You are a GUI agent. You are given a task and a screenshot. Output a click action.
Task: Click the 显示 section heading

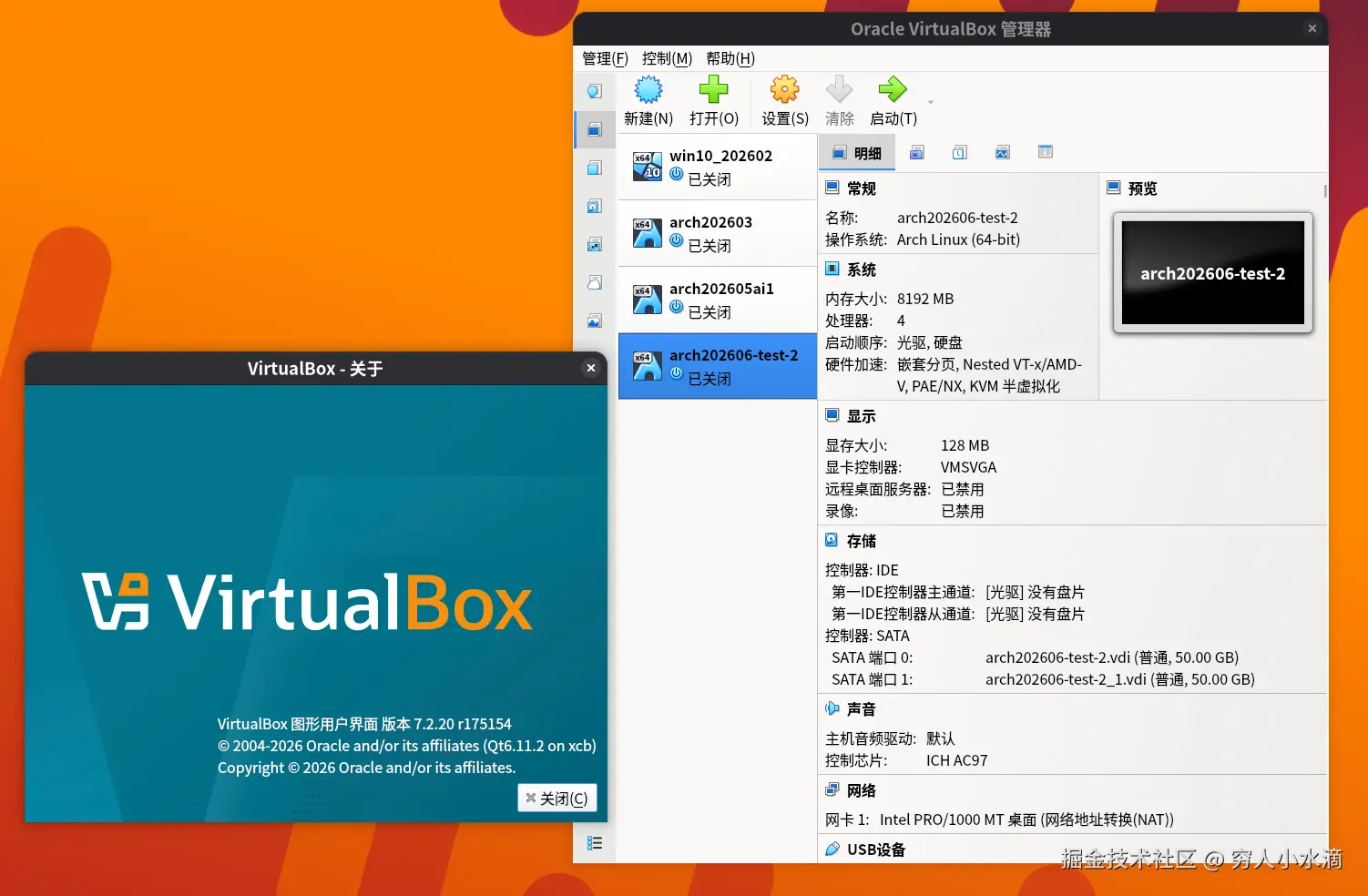(x=861, y=416)
